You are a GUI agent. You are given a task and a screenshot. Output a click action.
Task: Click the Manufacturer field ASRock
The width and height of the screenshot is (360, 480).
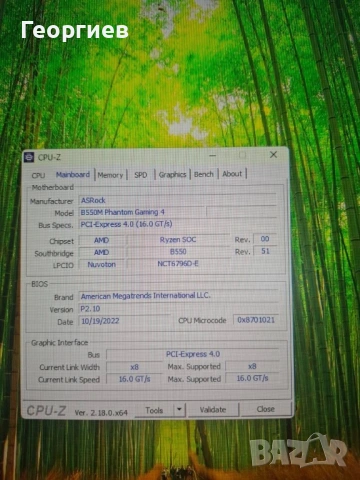click(177, 200)
